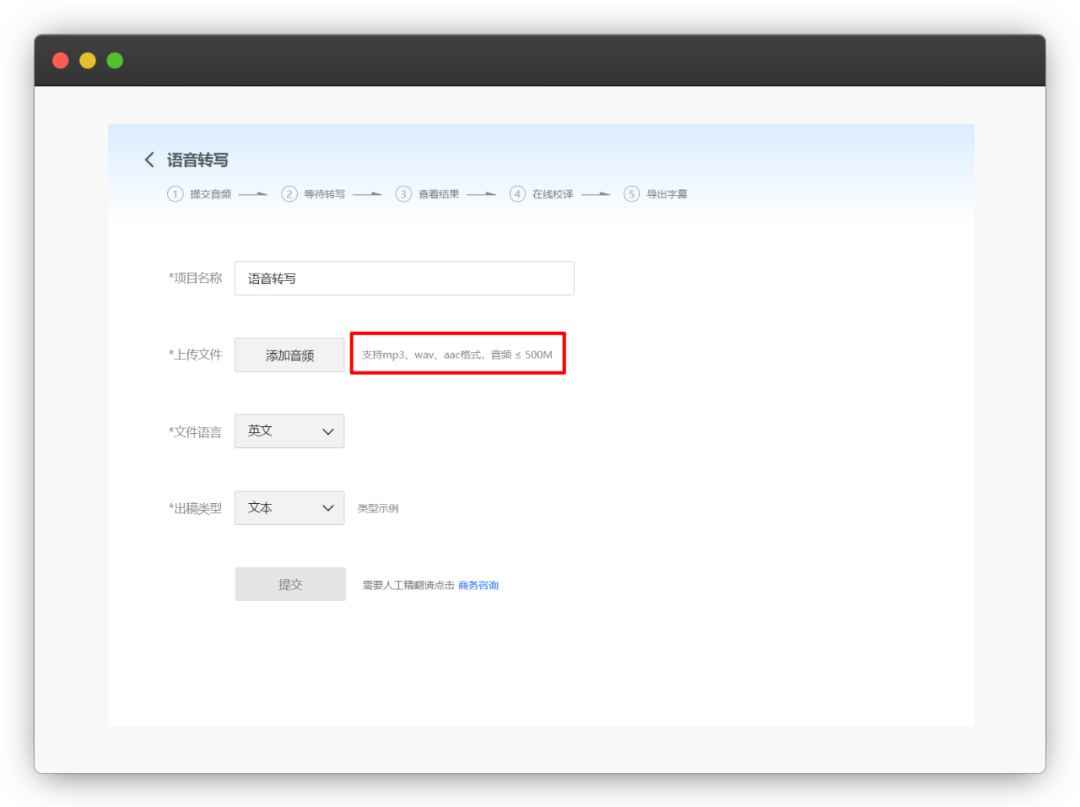Select step 2 等待转写
1080x807 pixels.
313,194
